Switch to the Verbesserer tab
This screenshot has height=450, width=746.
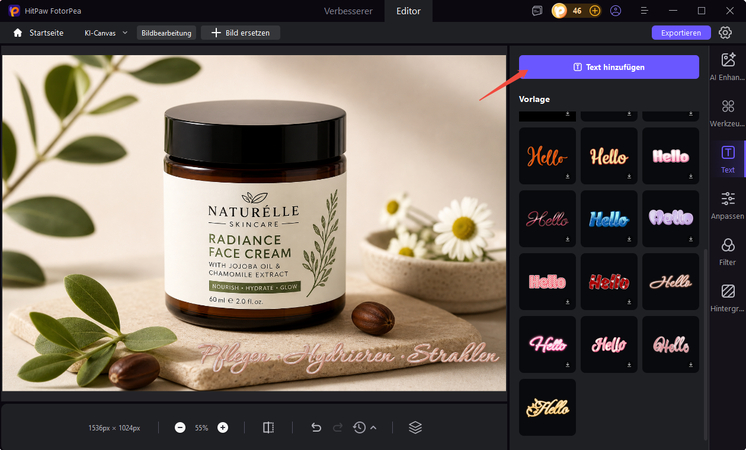[x=348, y=11]
